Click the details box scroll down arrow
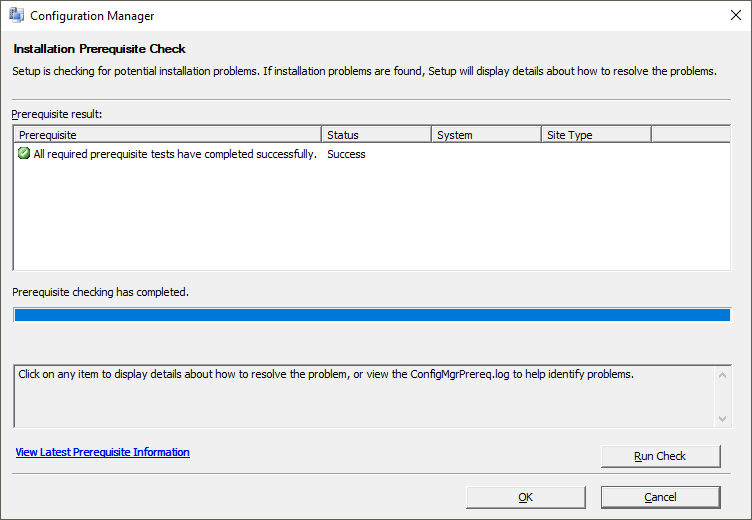The height and width of the screenshot is (520, 752). click(x=722, y=419)
